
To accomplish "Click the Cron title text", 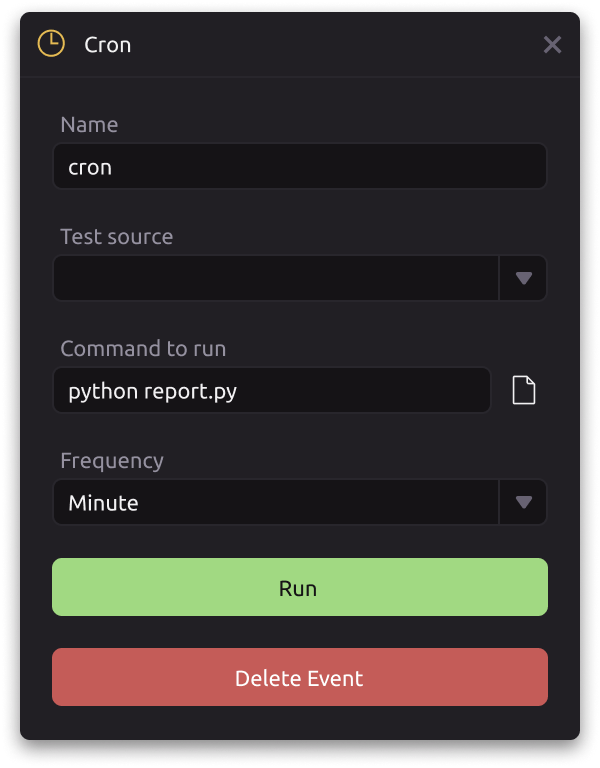I will point(108,45).
